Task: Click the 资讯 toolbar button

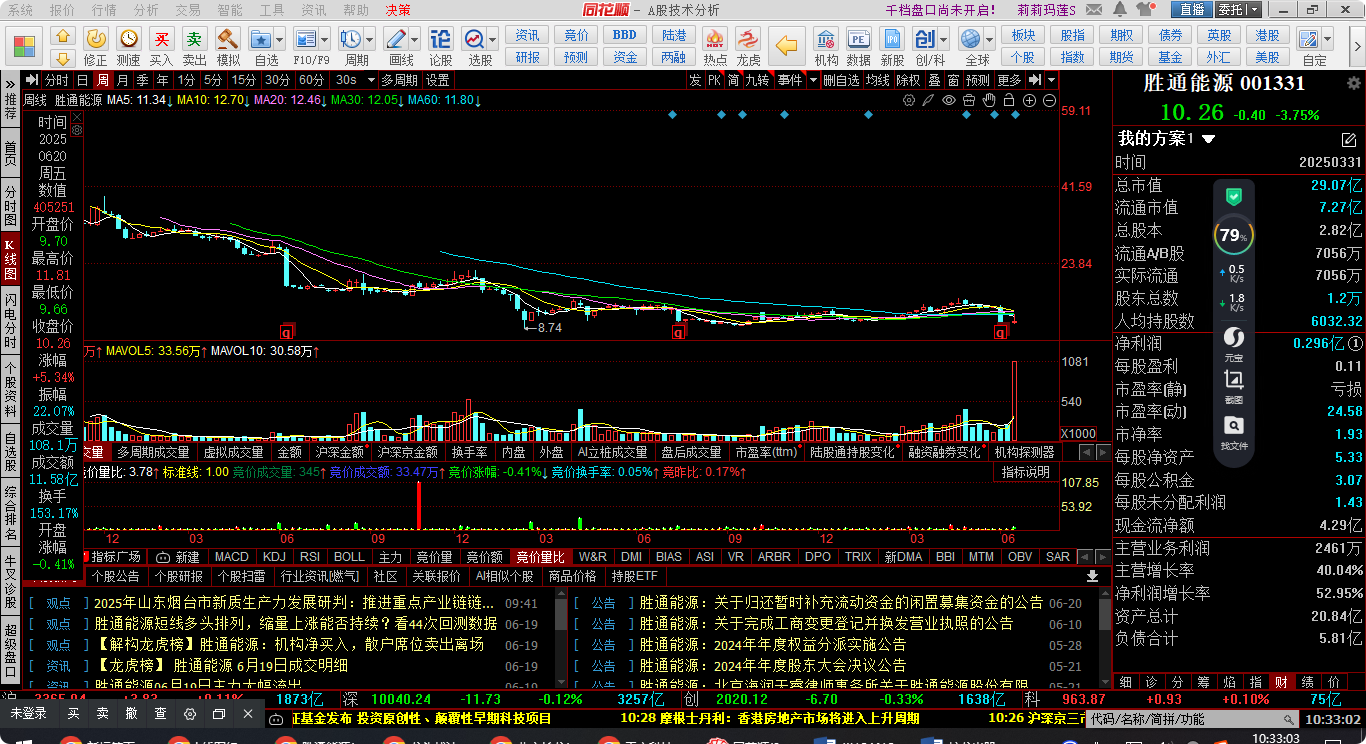Action: [x=527, y=35]
